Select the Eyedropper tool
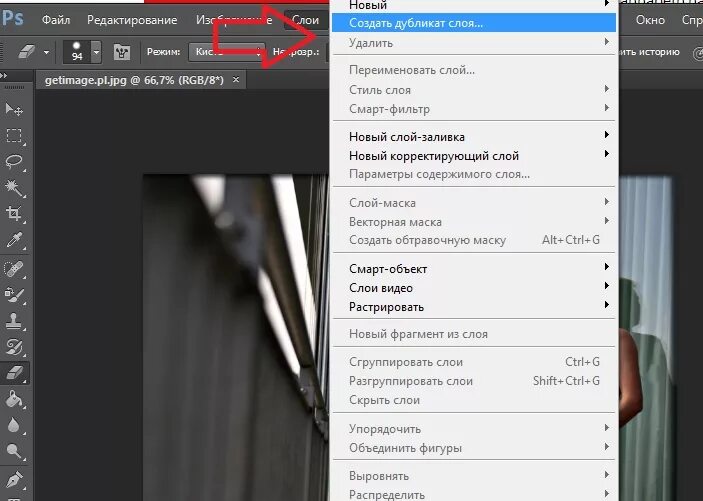Viewport: 703px width, 501px height. tap(14, 240)
